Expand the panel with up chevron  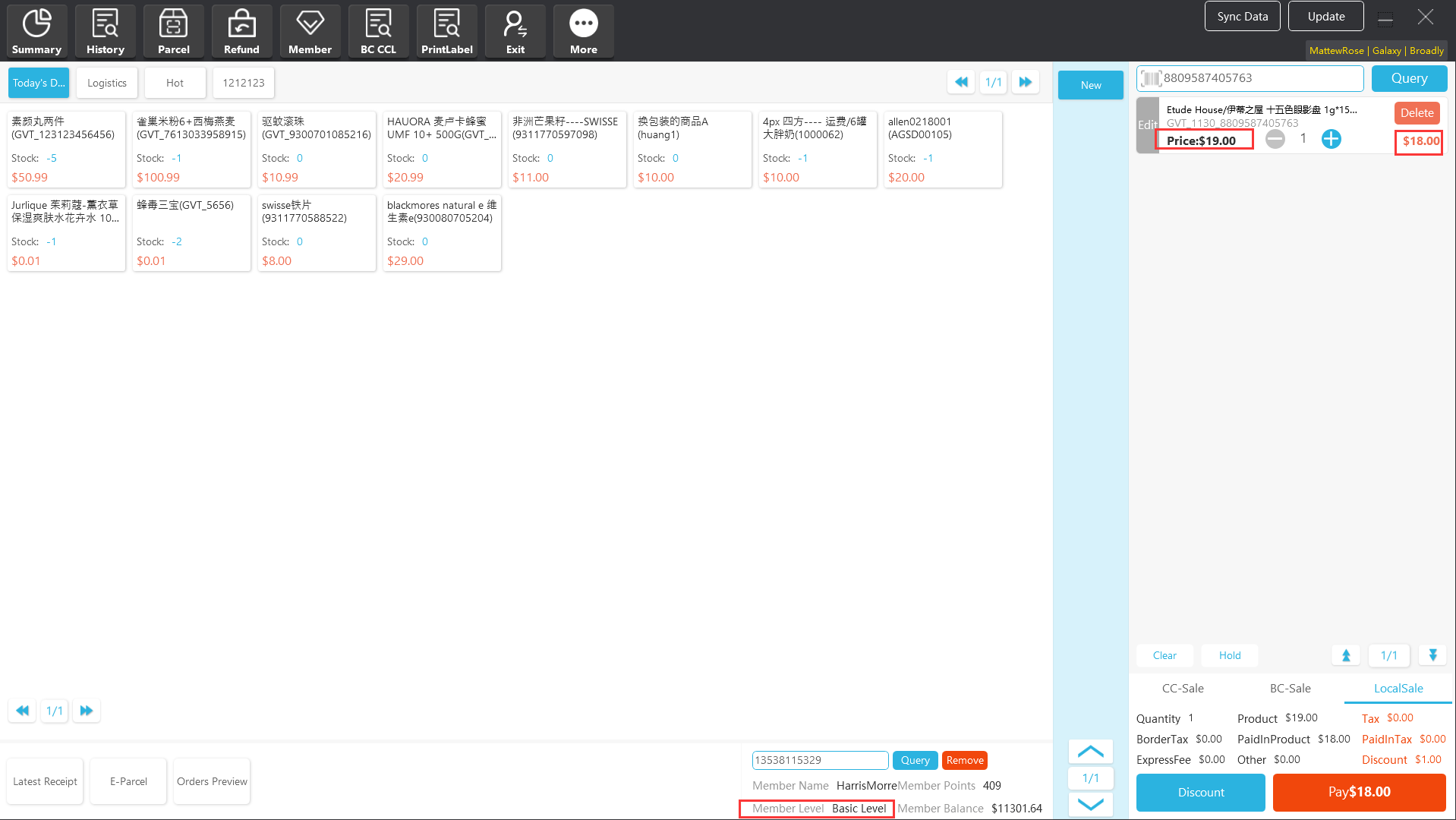(1090, 752)
